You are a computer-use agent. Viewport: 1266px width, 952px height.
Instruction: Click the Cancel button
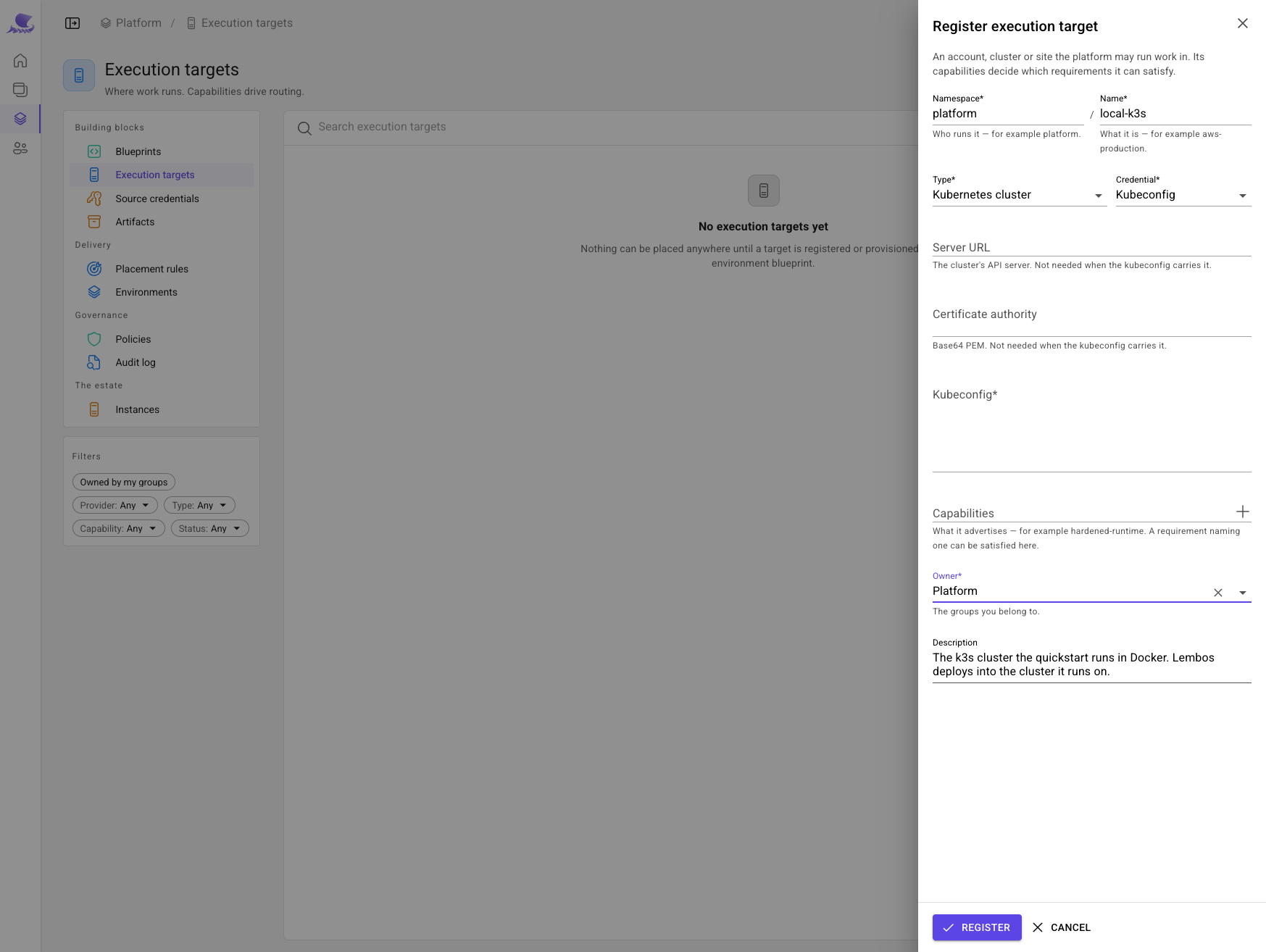click(1062, 927)
